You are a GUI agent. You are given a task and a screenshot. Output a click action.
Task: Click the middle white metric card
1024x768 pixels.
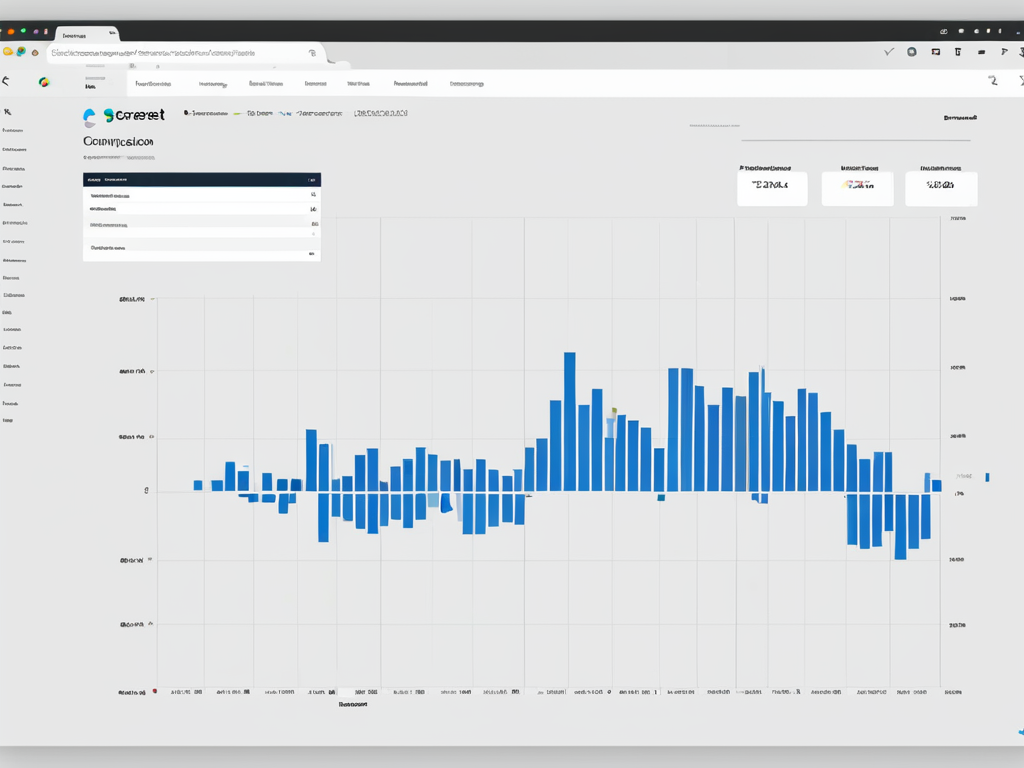pyautogui.click(x=857, y=187)
